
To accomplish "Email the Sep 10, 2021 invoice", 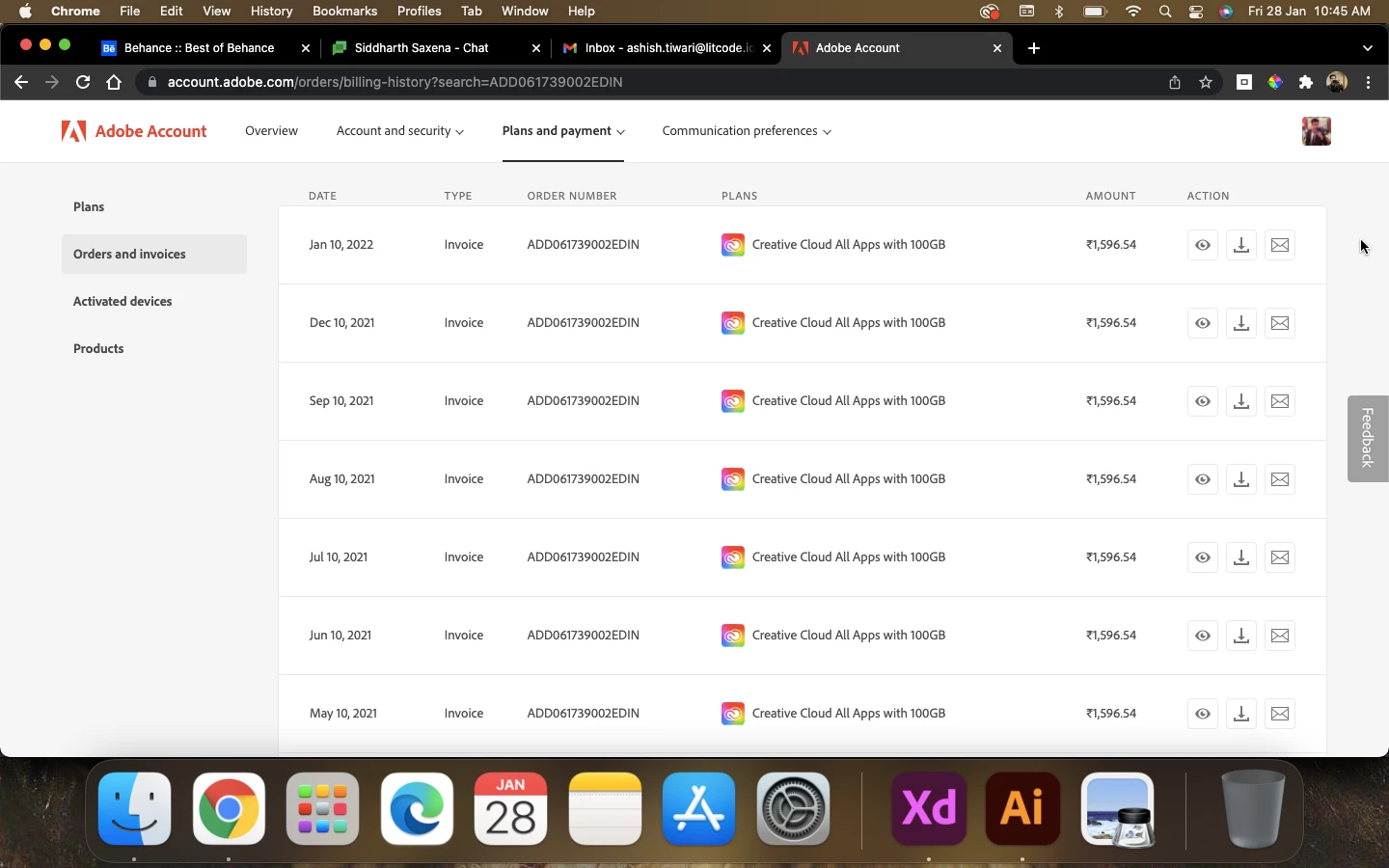I will click(1280, 401).
